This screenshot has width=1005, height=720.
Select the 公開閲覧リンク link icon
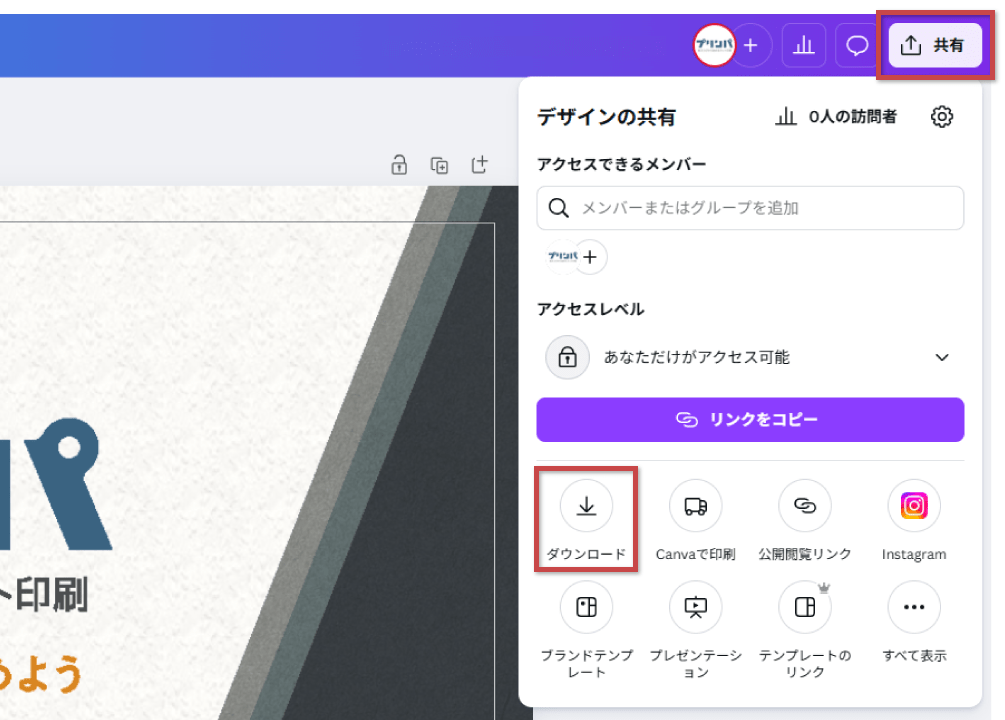[x=804, y=507]
